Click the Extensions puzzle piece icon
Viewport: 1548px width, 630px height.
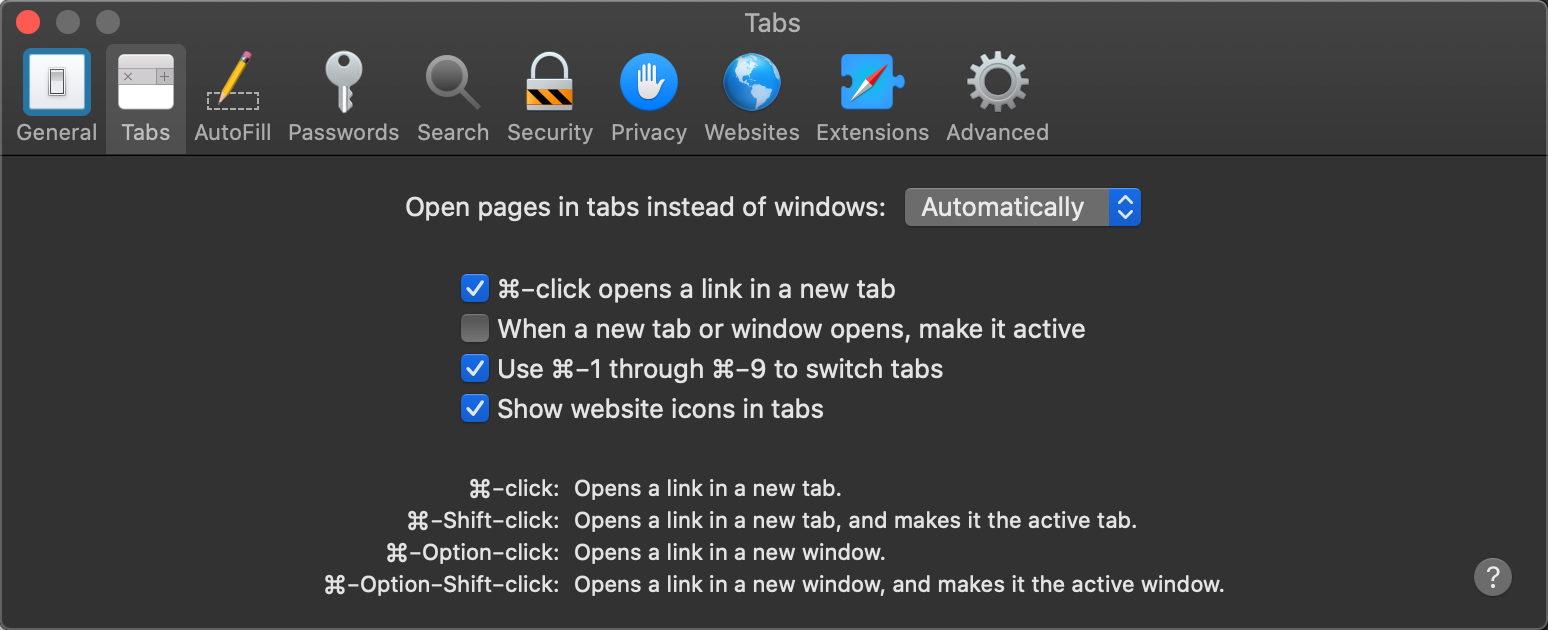coord(871,82)
